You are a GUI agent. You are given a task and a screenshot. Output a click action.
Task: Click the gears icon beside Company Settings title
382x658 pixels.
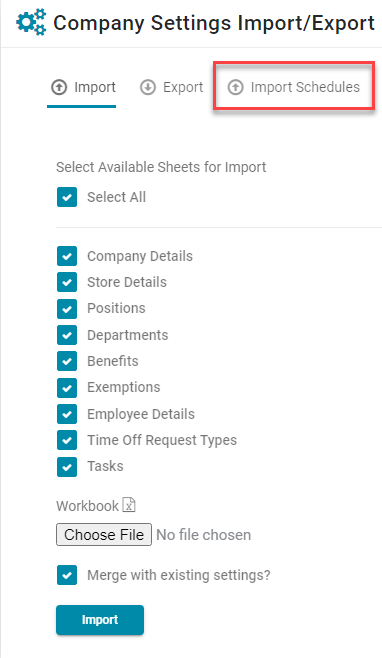pyautogui.click(x=31, y=23)
